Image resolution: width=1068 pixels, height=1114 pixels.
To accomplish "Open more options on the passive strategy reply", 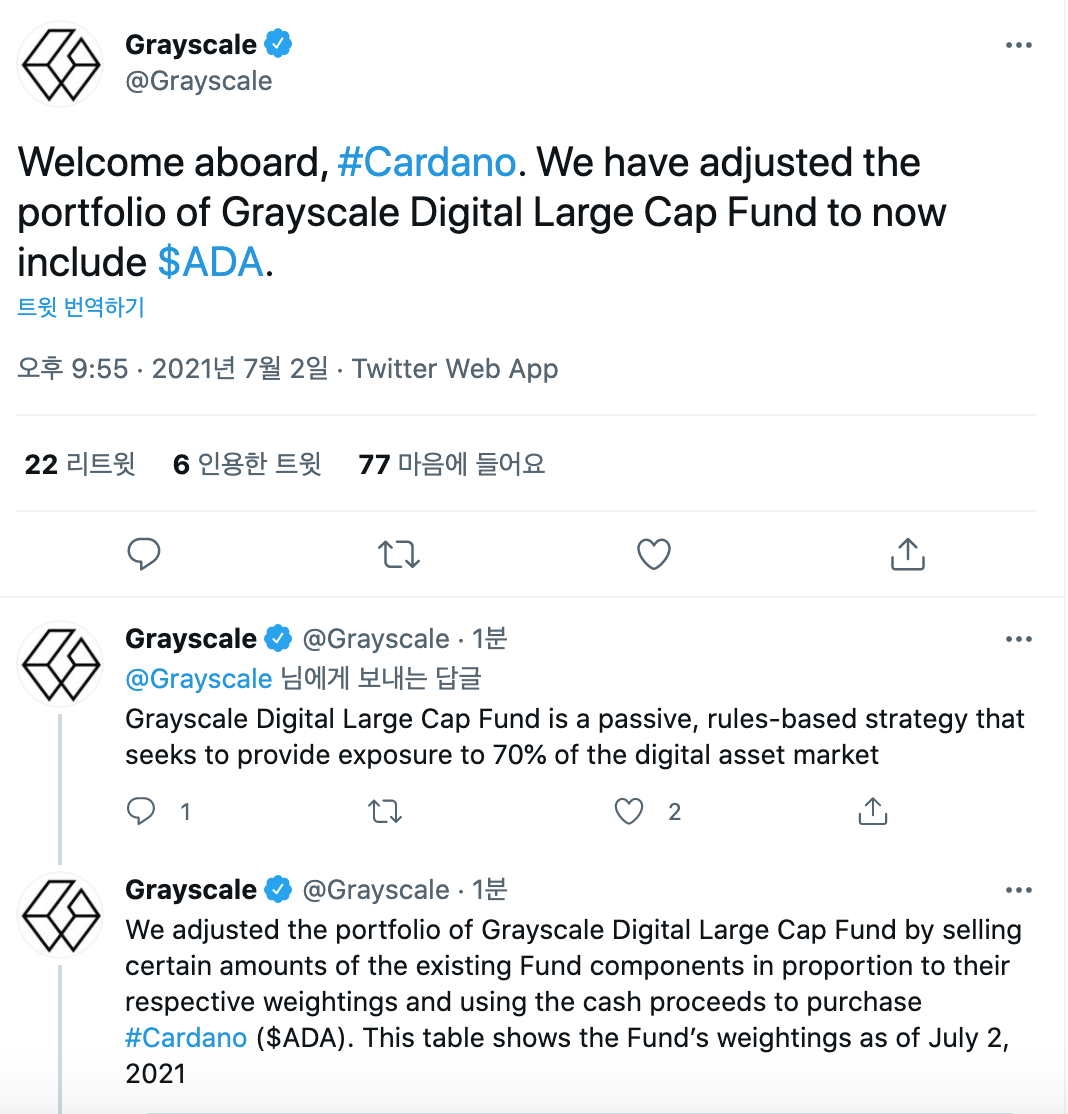I will 1018,640.
